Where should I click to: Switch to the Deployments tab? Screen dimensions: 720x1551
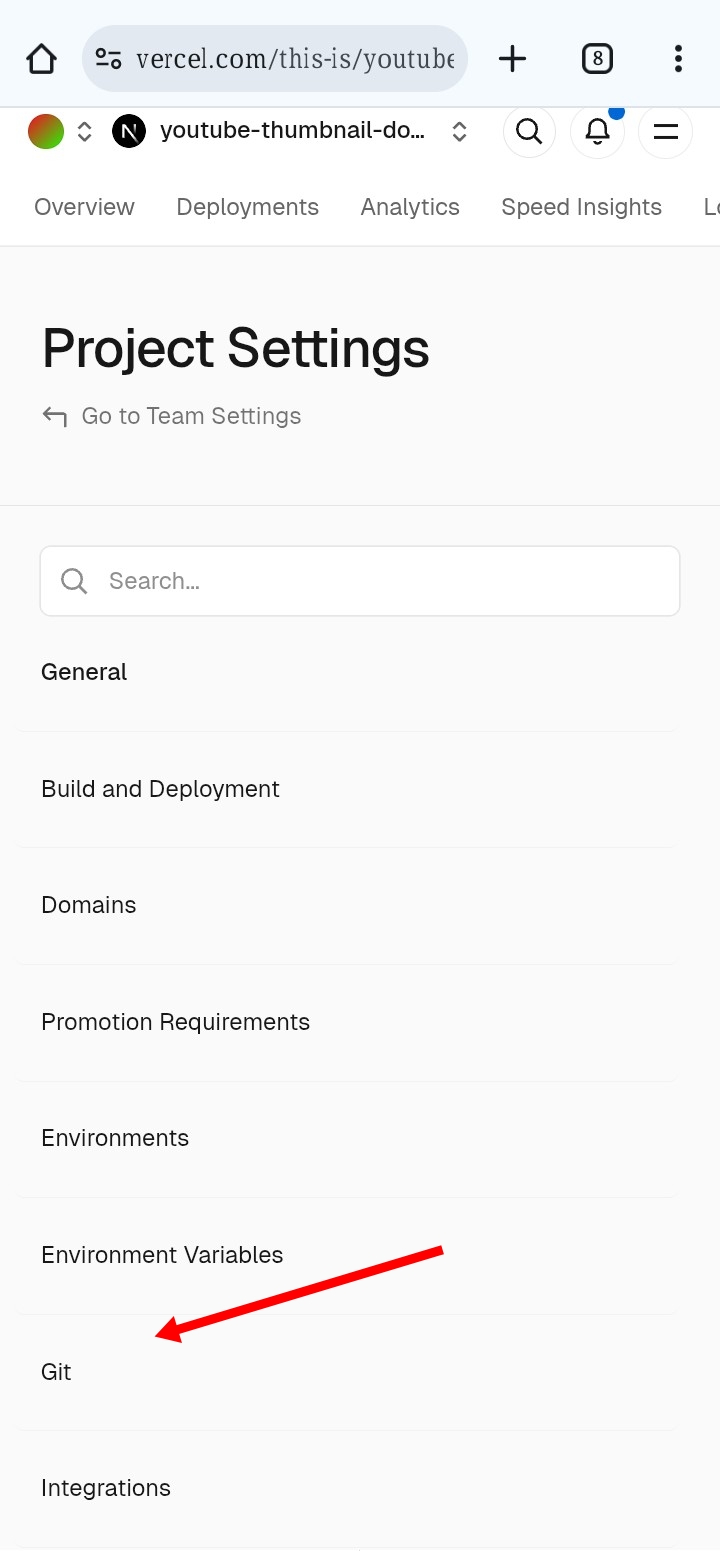pyautogui.click(x=247, y=207)
